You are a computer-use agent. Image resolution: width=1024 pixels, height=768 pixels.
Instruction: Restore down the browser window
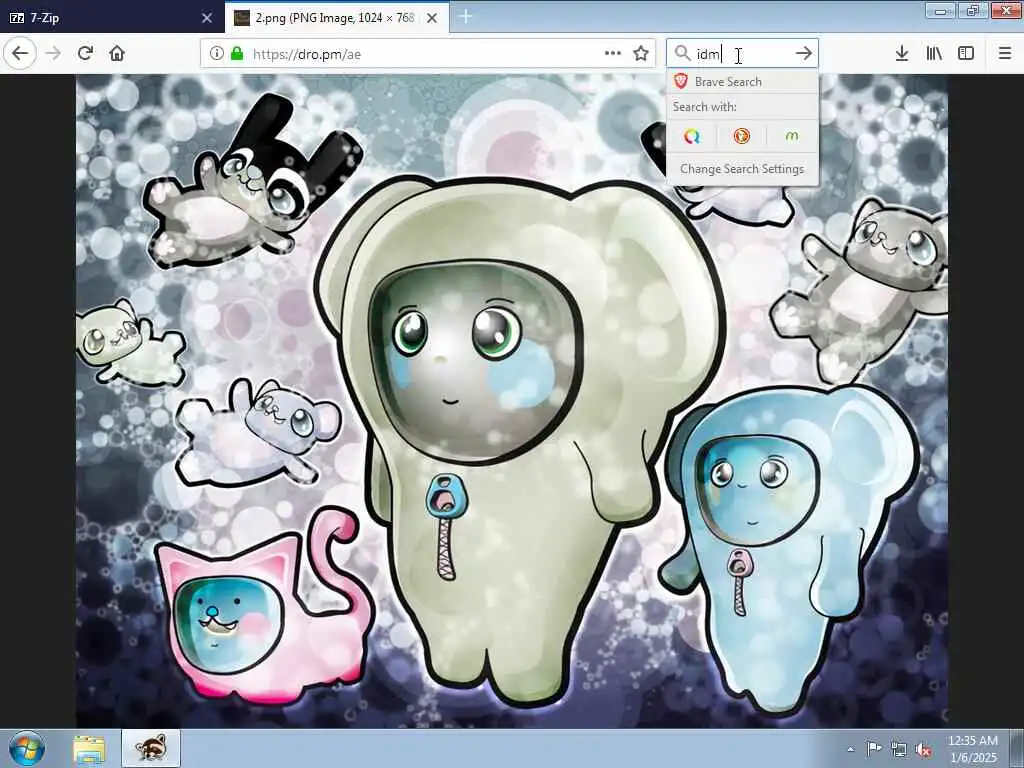coord(973,10)
